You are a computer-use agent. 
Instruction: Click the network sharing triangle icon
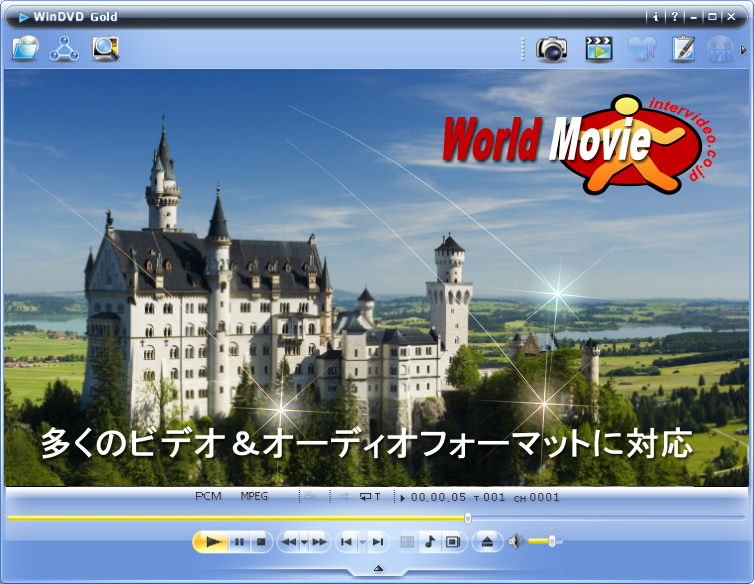64,49
